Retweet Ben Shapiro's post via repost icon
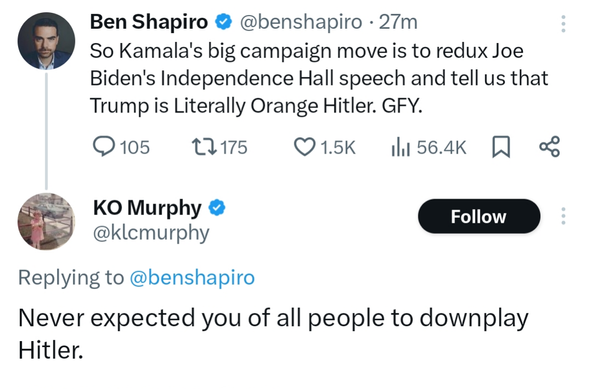Screen dimensions: 592x389 (204, 147)
